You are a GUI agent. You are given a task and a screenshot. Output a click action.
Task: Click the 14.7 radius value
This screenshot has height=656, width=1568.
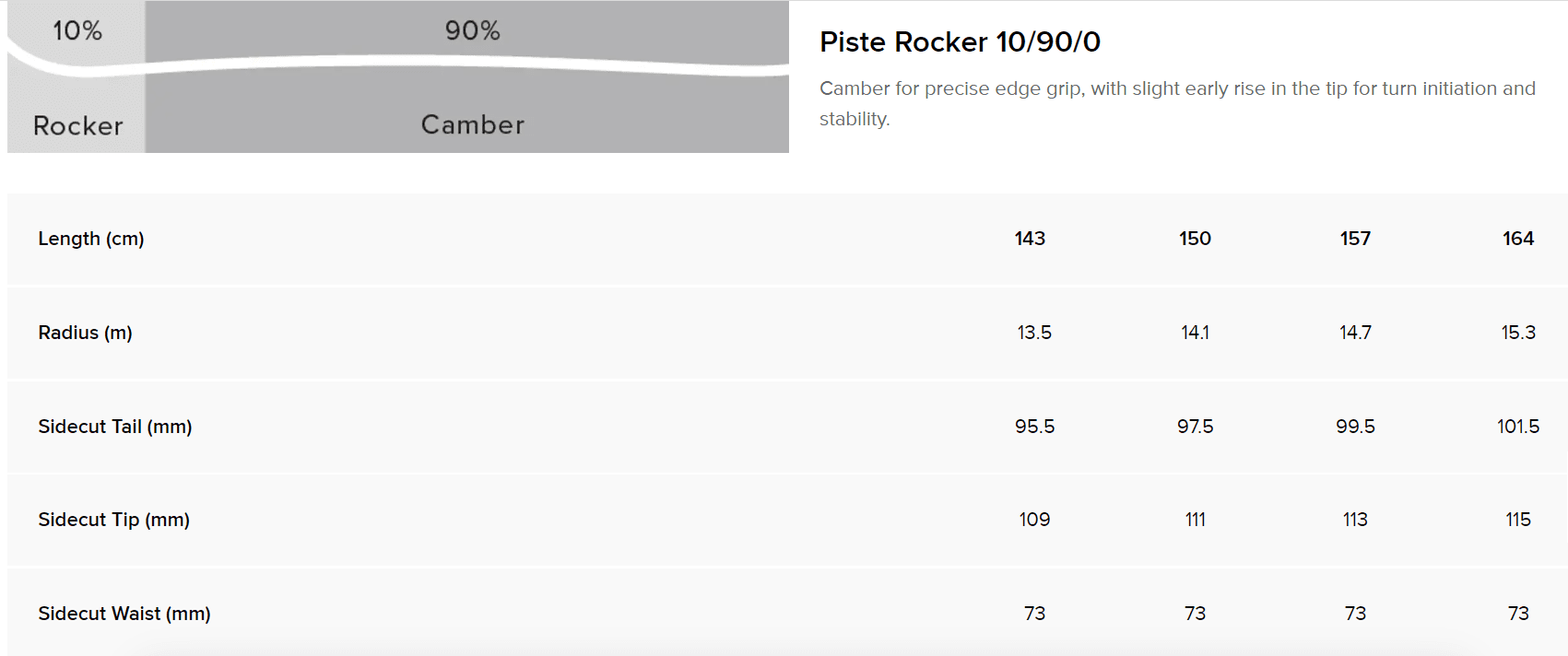pyautogui.click(x=1355, y=333)
